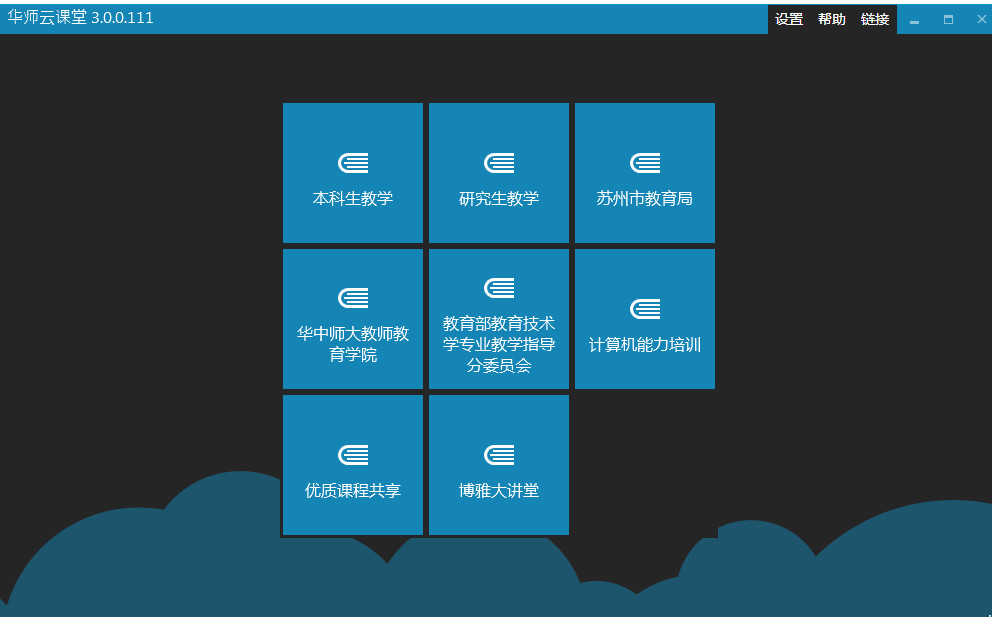This screenshot has width=992, height=617.
Task: Click the book icon on 计算机能力培训 tile
Action: point(644,308)
